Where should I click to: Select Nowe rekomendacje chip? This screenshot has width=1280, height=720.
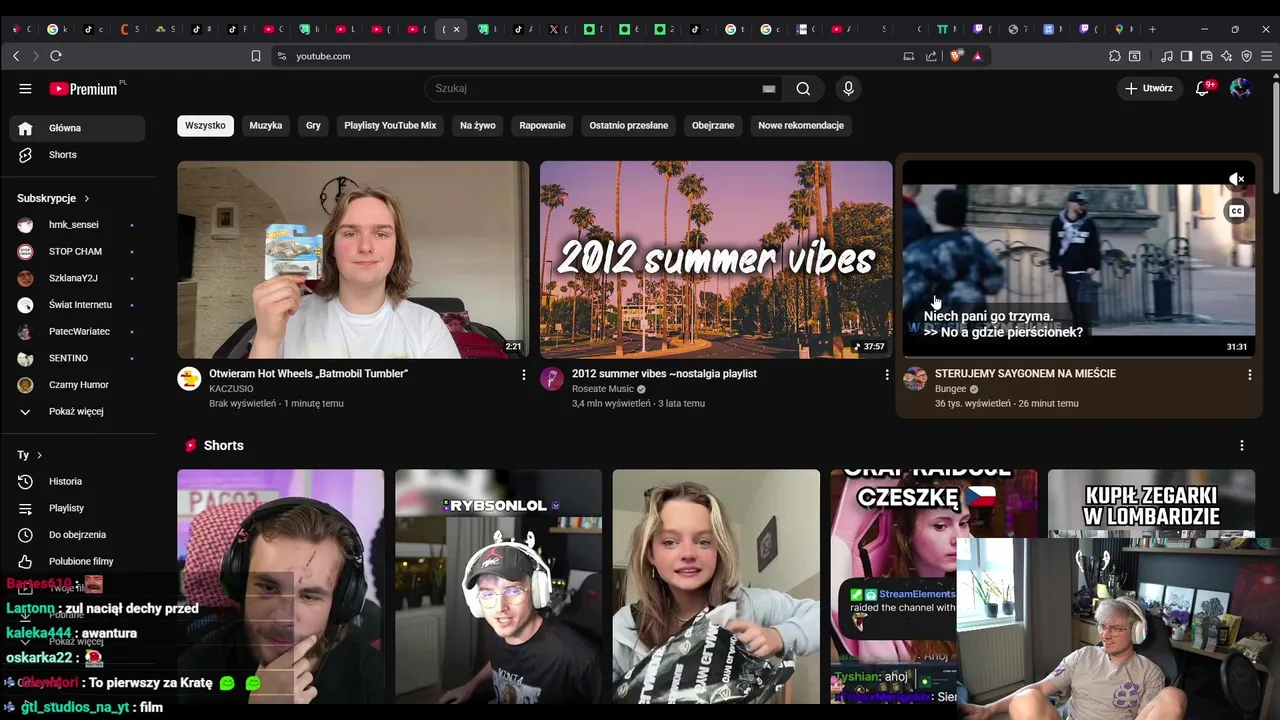click(801, 126)
